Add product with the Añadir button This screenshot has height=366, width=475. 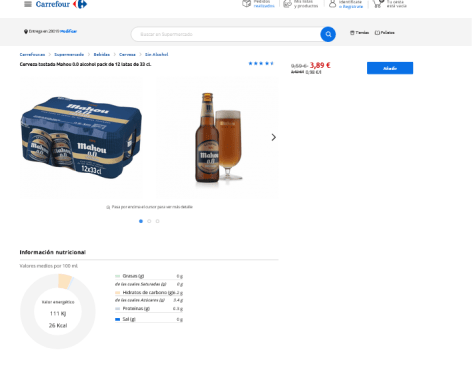click(x=390, y=68)
